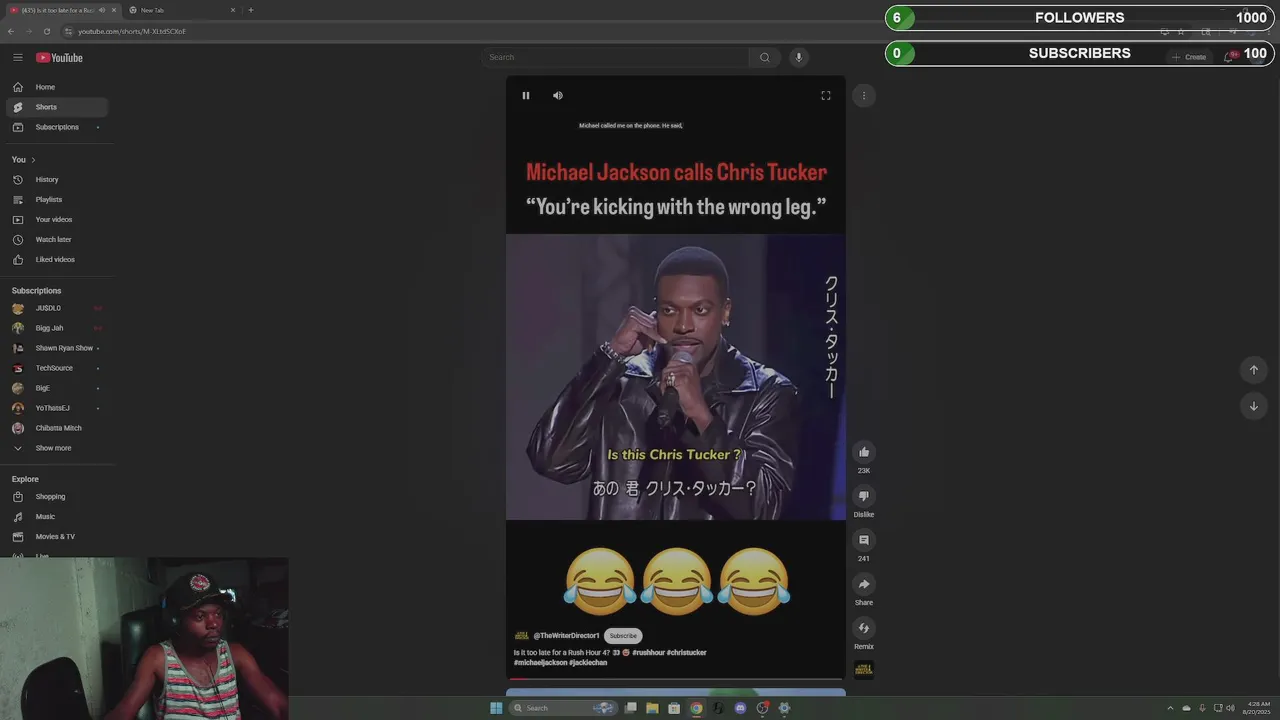Viewport: 1280px width, 720px height.
Task: Open Your videos
Action: [57, 220]
